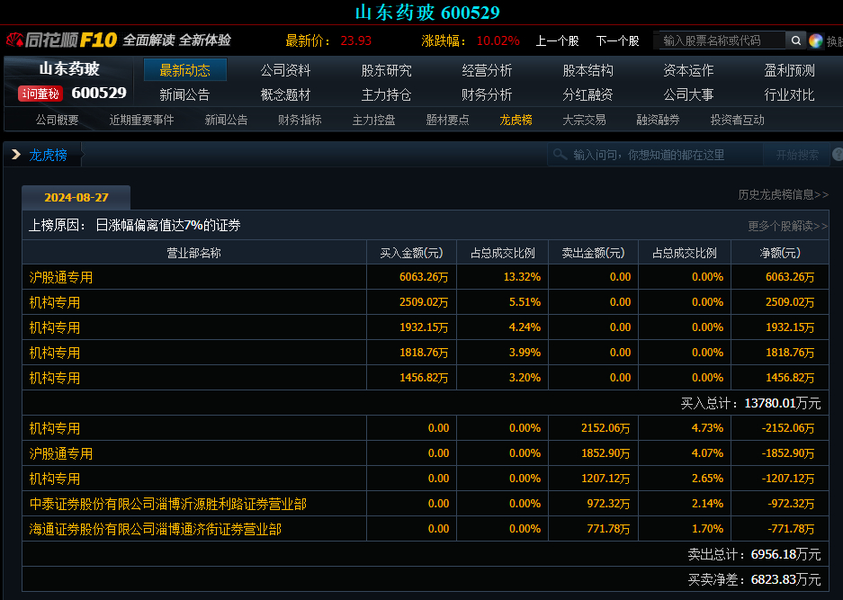Click the 开始搜索 button
843x600 pixels.
coord(797,155)
